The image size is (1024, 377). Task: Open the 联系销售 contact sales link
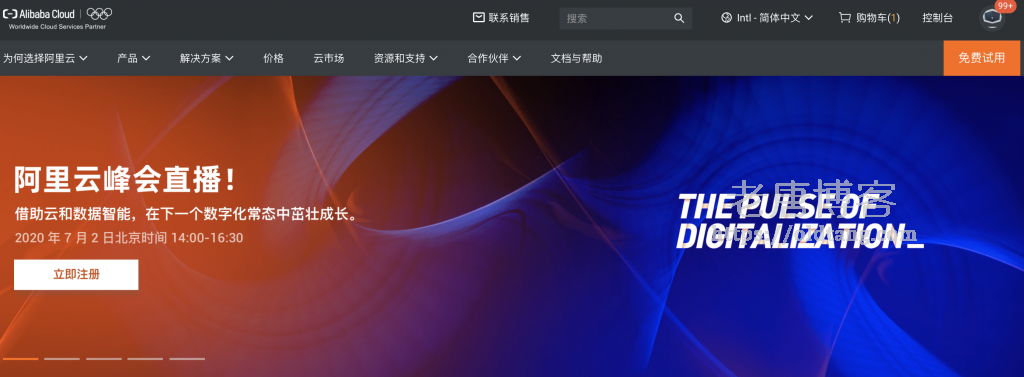(502, 18)
